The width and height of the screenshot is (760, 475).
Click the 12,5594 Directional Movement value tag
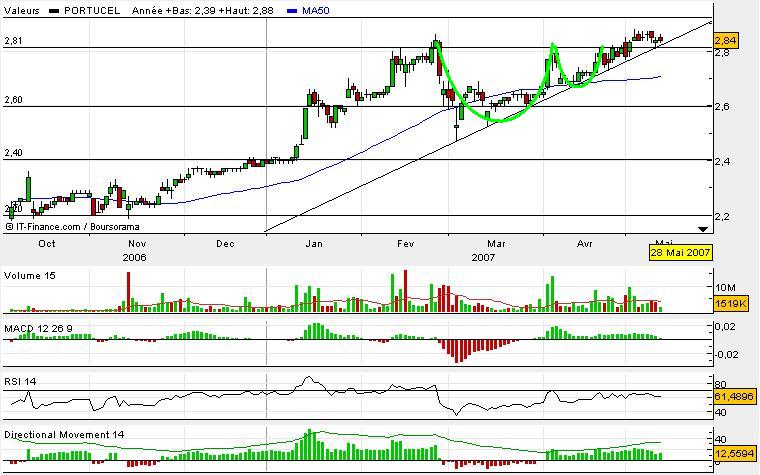[x=734, y=454]
